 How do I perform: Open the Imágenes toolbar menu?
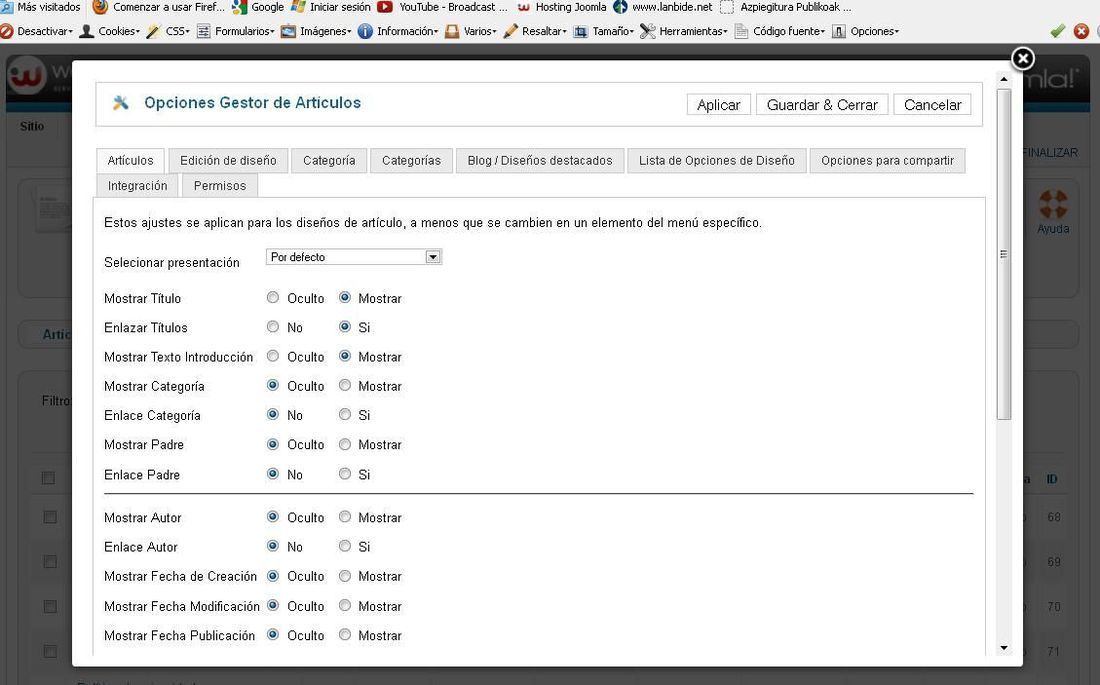pyautogui.click(x=316, y=31)
